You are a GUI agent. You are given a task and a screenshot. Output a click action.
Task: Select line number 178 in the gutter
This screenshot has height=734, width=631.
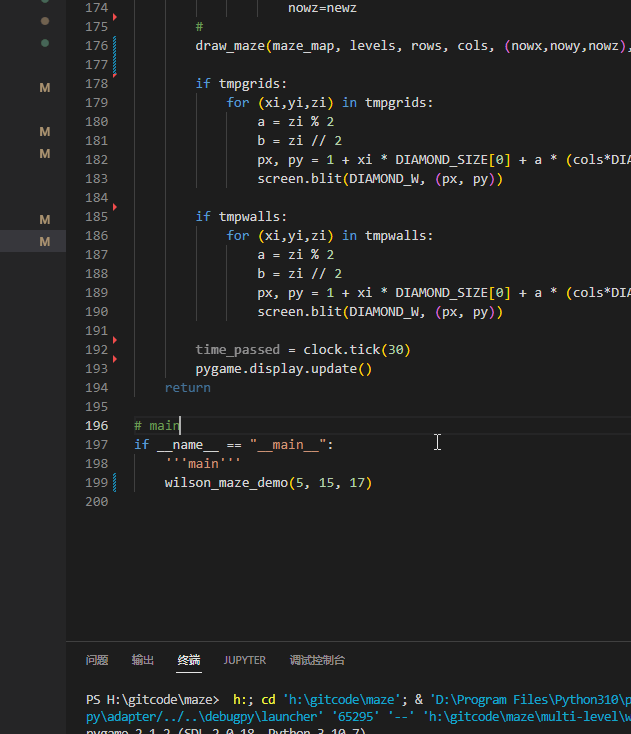[x=97, y=83]
